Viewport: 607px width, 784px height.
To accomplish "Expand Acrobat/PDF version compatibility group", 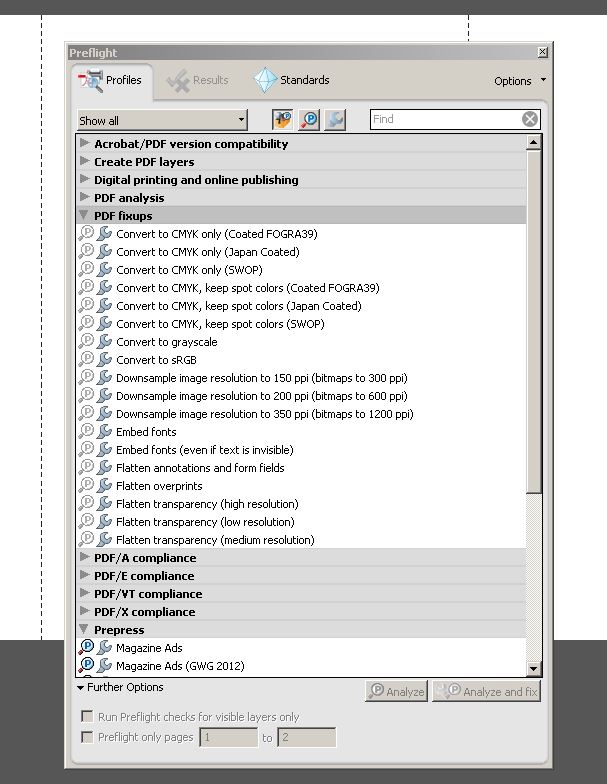I will click(x=84, y=143).
